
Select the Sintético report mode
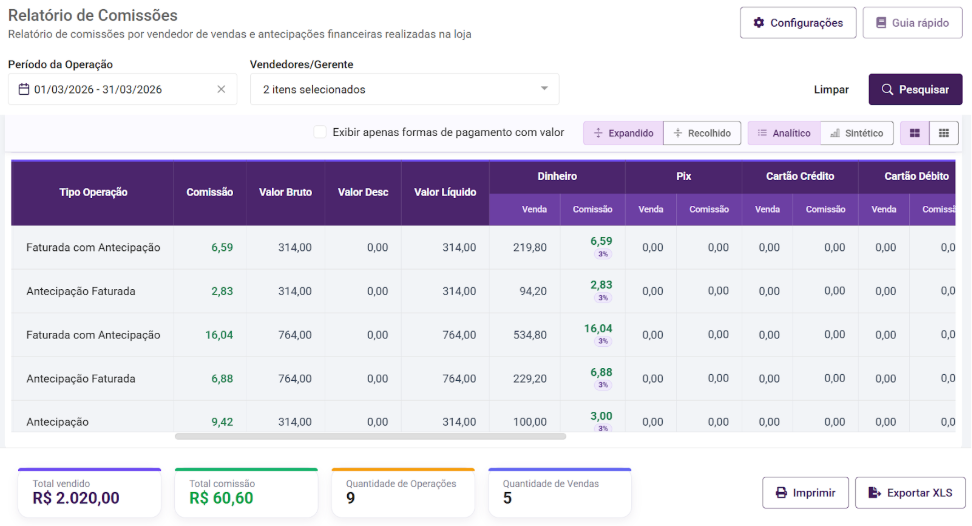tap(857, 133)
